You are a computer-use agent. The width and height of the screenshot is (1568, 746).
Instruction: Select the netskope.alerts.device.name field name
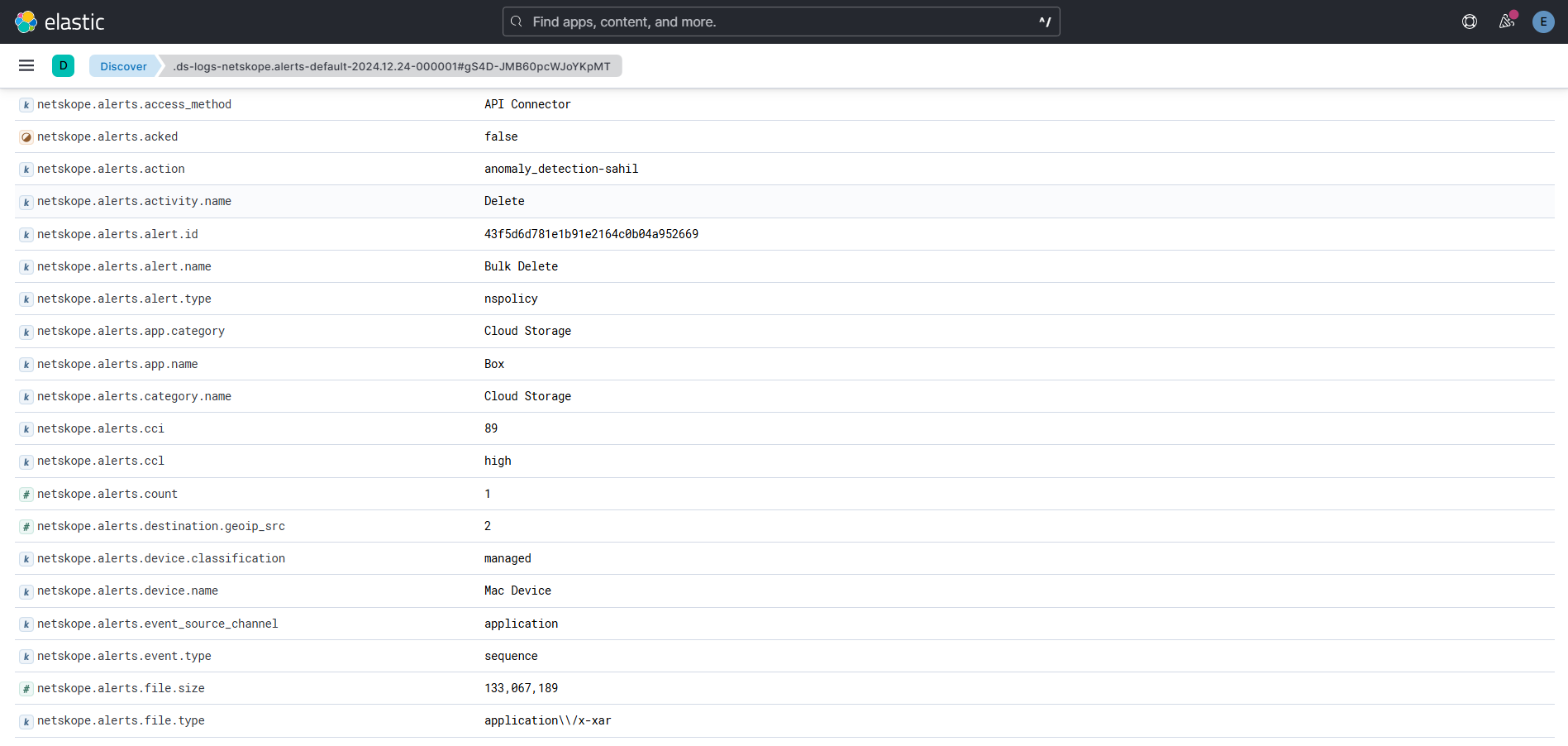click(127, 591)
